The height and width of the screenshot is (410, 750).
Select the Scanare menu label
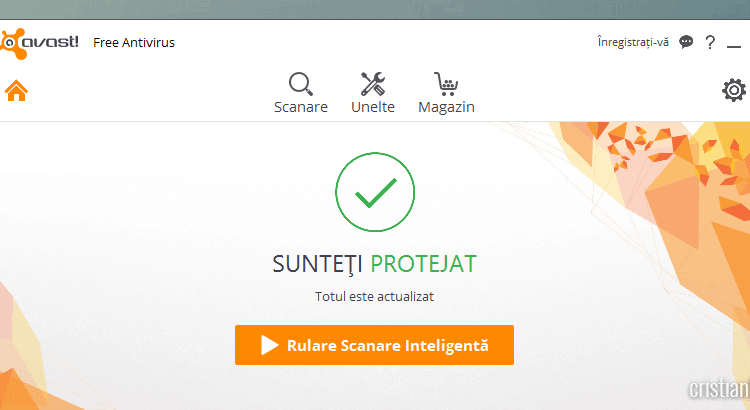(300, 107)
